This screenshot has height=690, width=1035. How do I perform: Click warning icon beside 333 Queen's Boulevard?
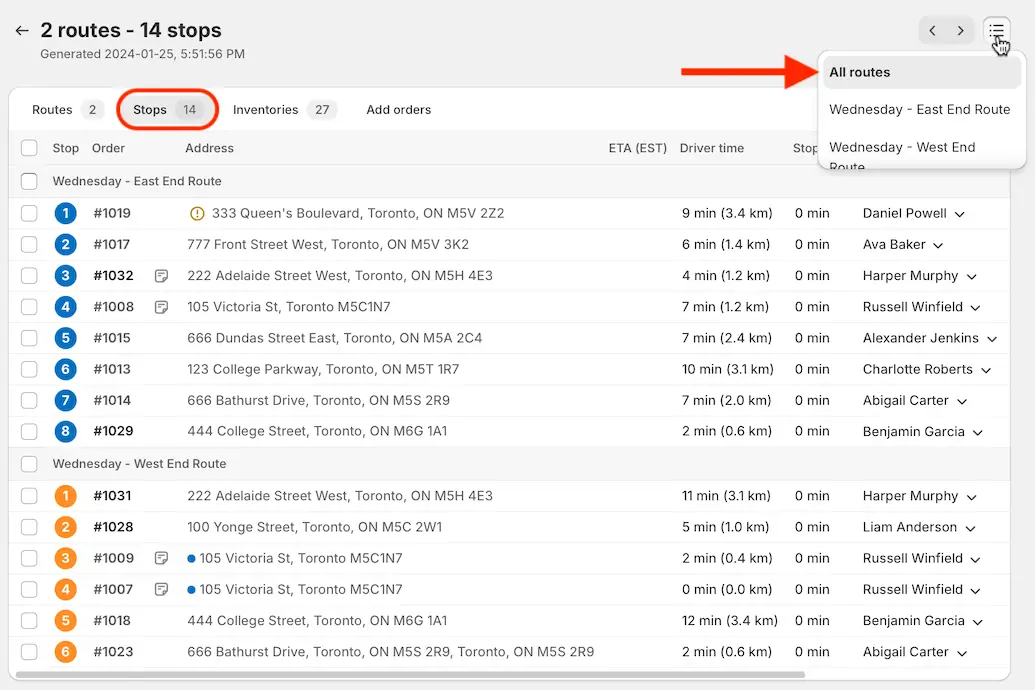197,213
